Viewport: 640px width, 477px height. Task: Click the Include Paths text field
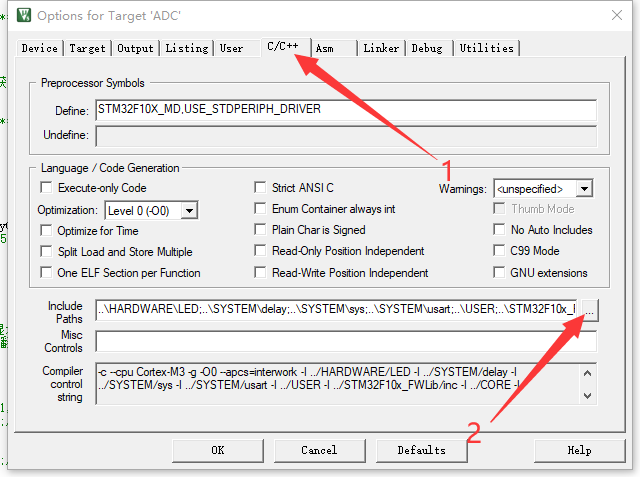point(337,310)
